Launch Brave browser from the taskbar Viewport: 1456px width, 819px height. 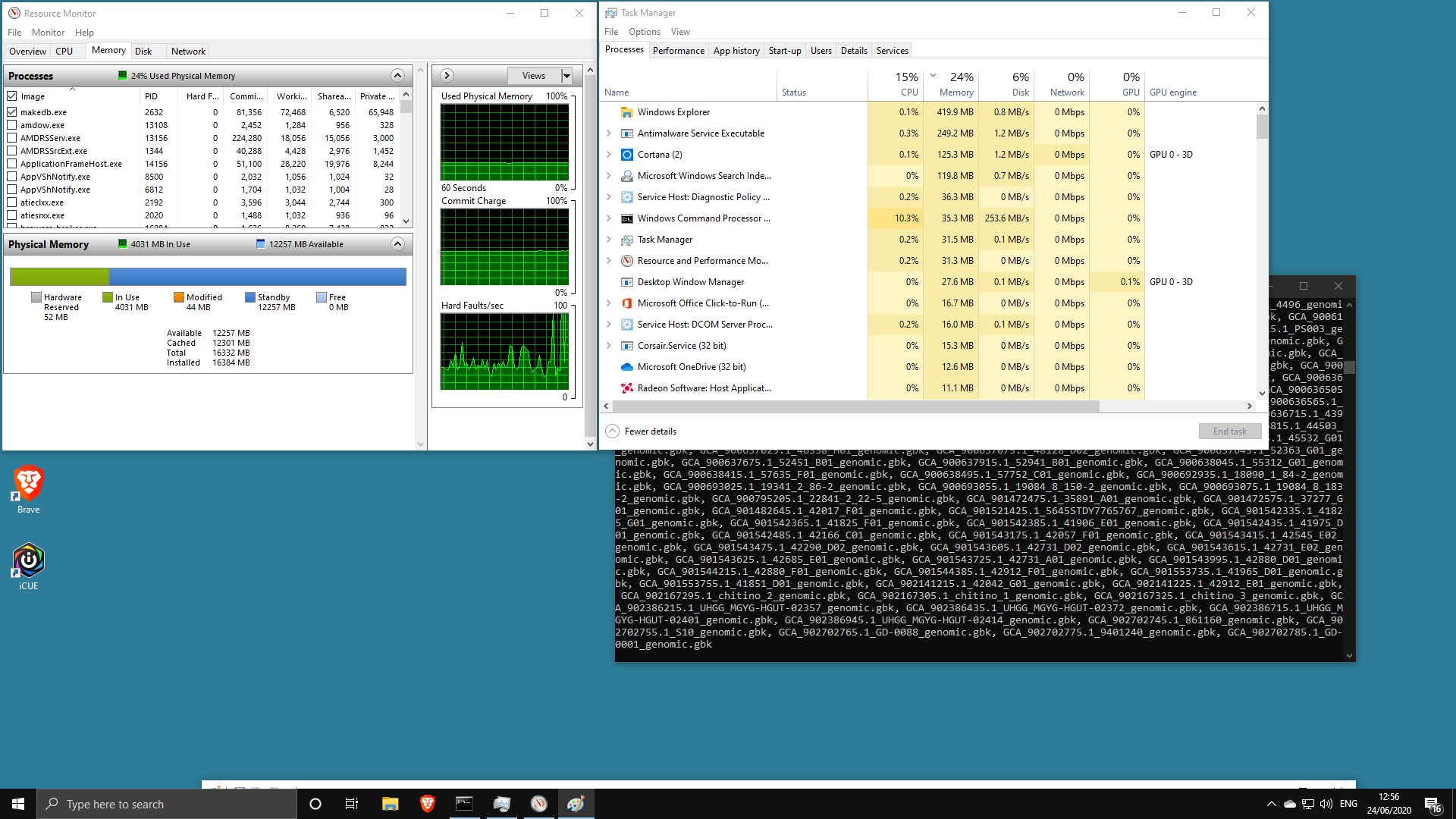427,804
